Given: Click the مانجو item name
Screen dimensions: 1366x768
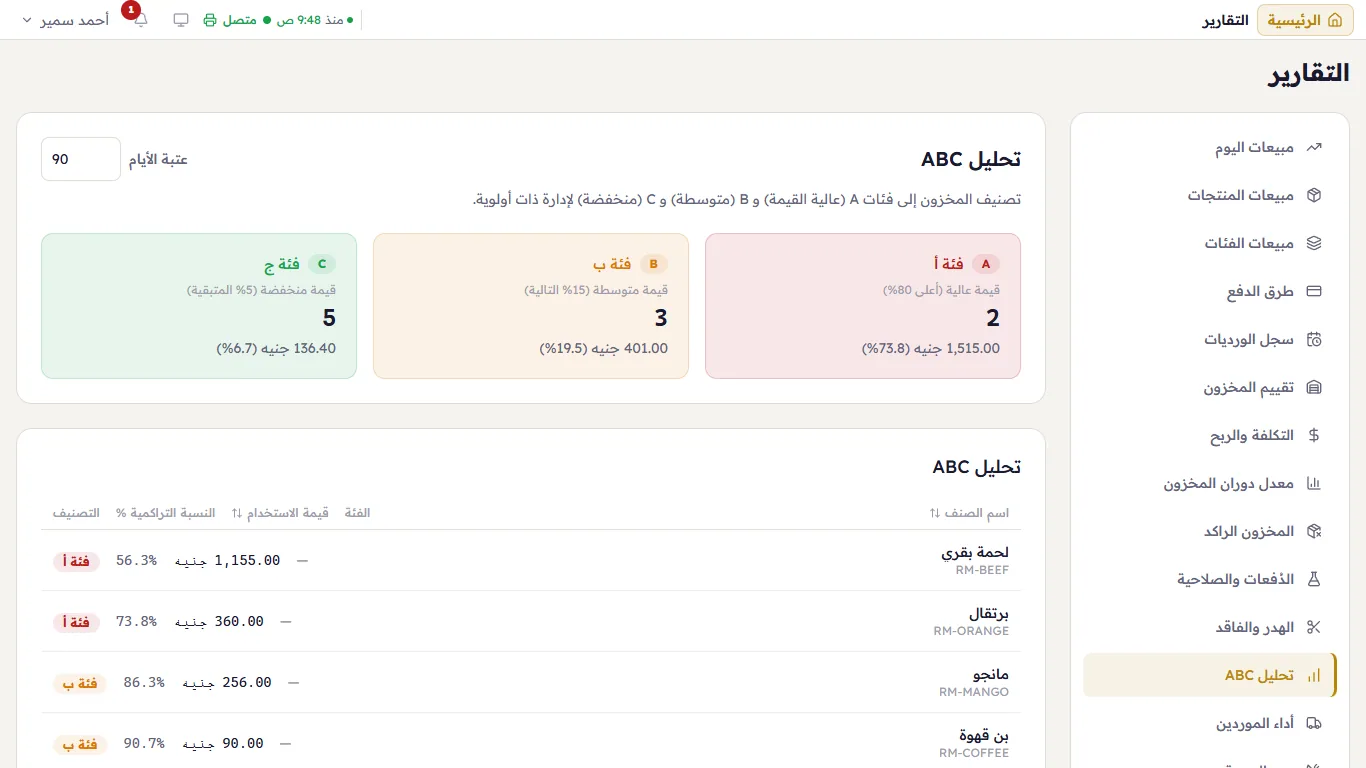Looking at the screenshot, I should [991, 674].
